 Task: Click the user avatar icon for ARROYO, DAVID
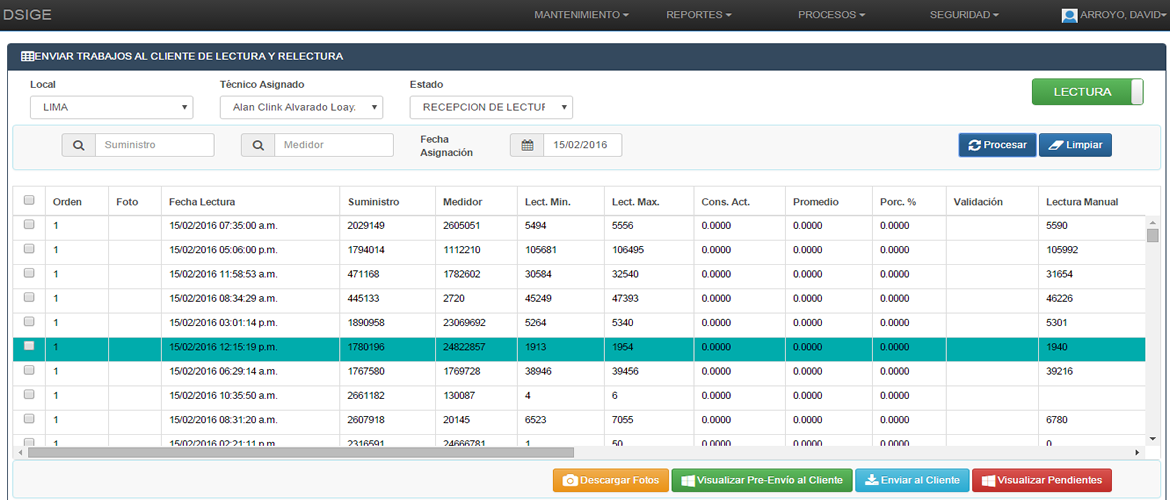pos(1069,15)
